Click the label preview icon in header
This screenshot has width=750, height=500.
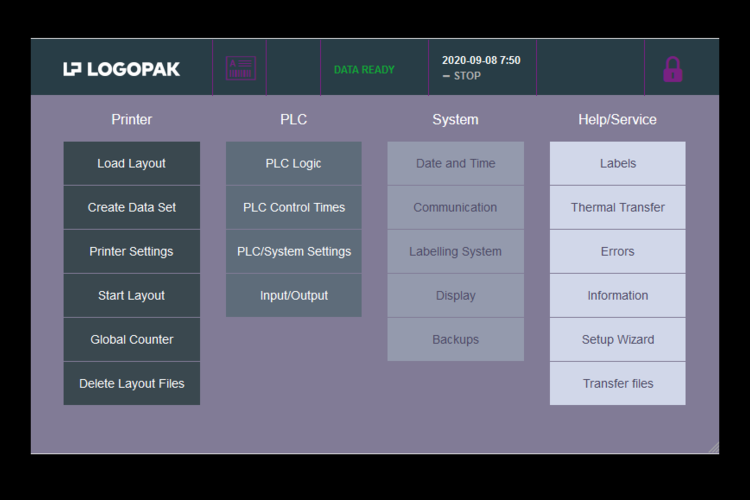[240, 68]
